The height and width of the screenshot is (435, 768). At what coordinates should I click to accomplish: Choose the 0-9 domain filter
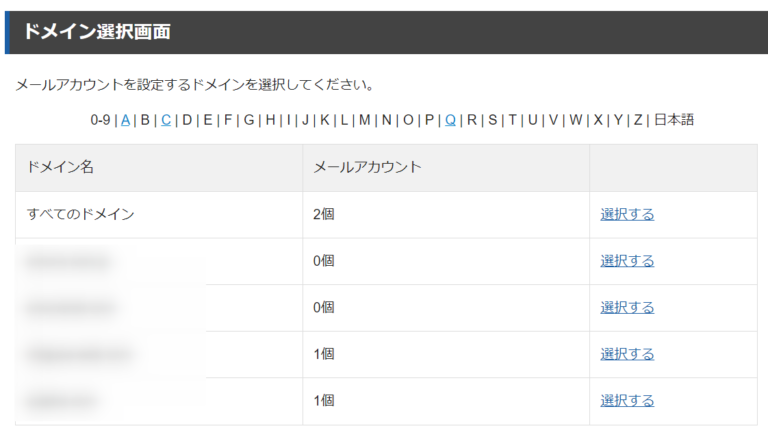(100, 120)
